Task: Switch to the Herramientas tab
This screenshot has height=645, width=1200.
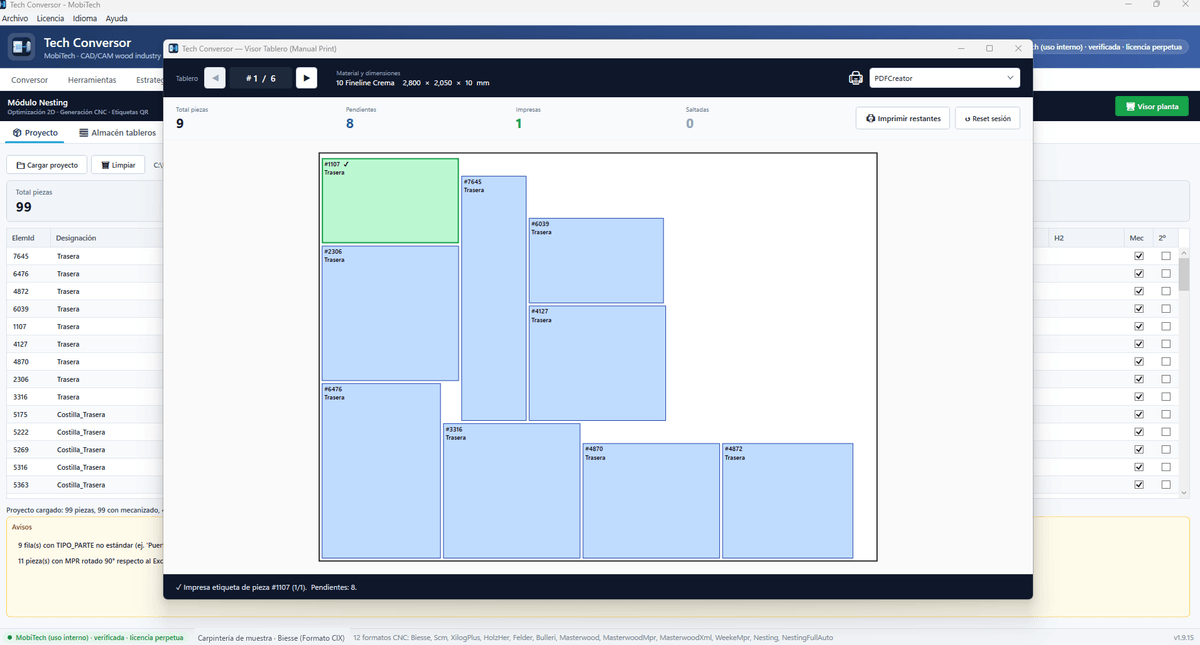Action: coord(92,80)
